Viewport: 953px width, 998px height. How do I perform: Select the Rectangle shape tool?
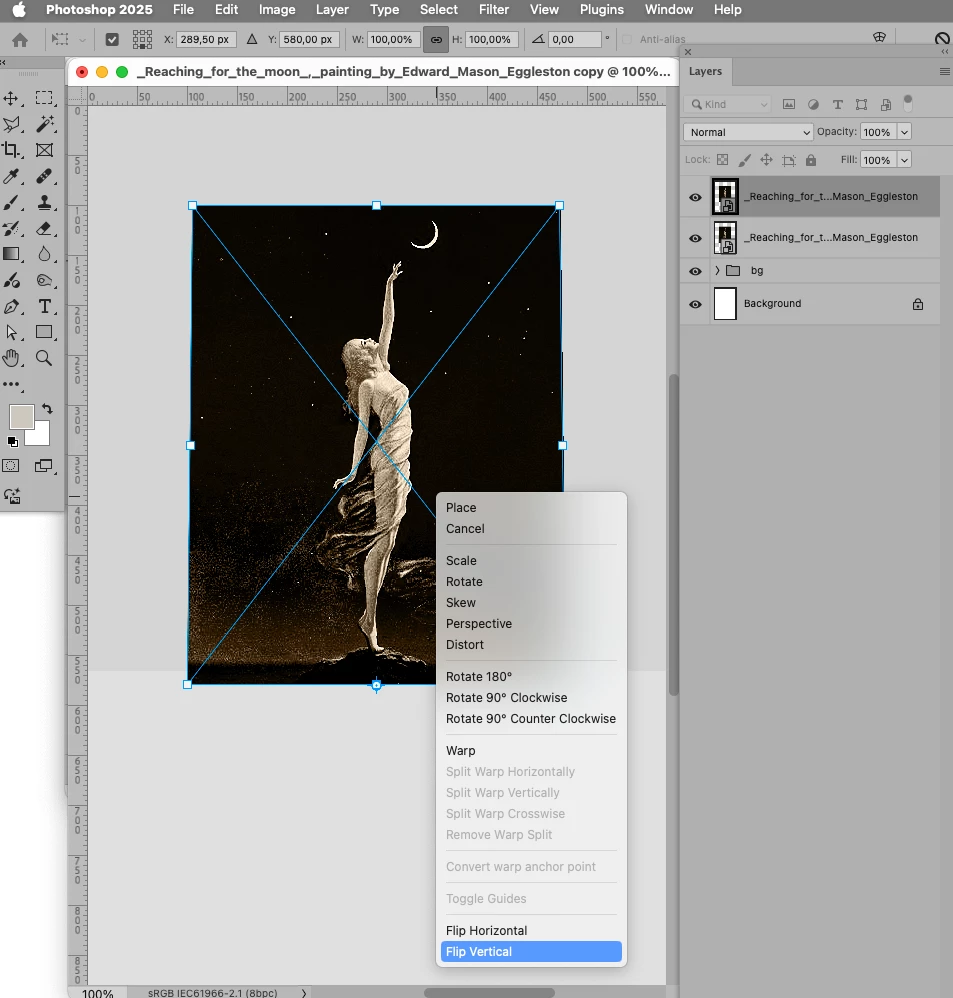[x=44, y=332]
